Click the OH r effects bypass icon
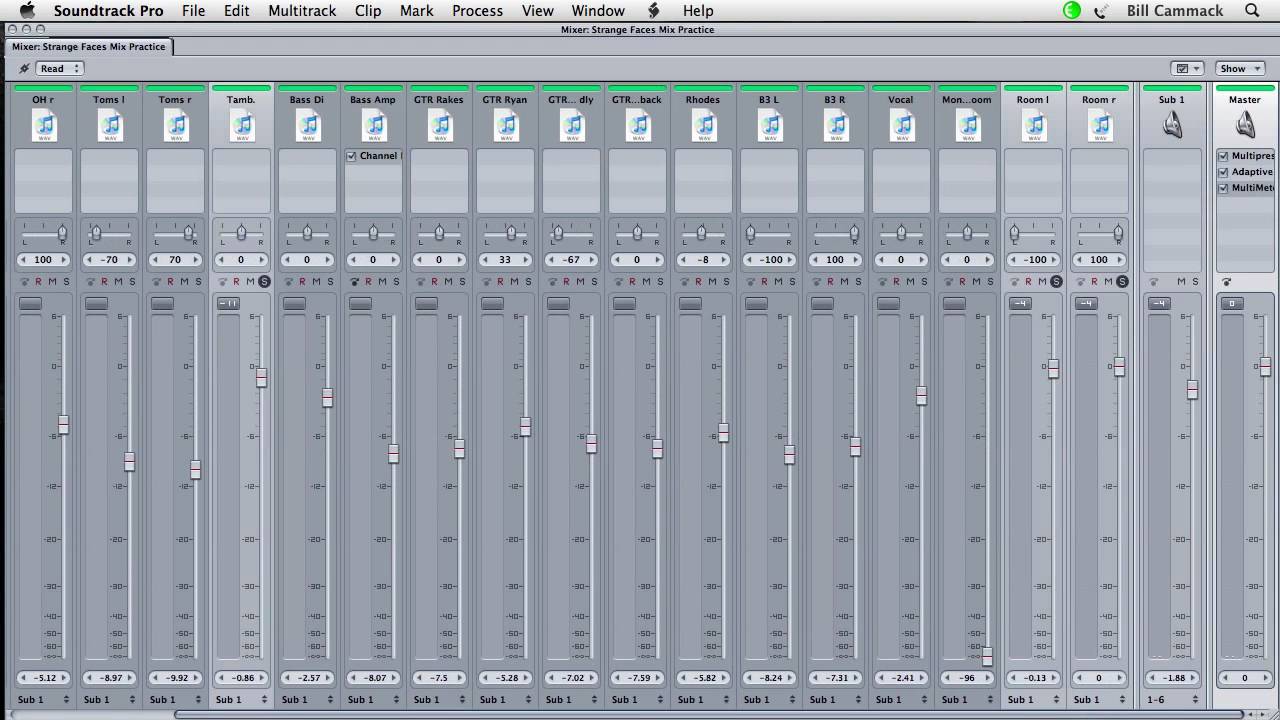The height and width of the screenshot is (720, 1280). click(25, 282)
